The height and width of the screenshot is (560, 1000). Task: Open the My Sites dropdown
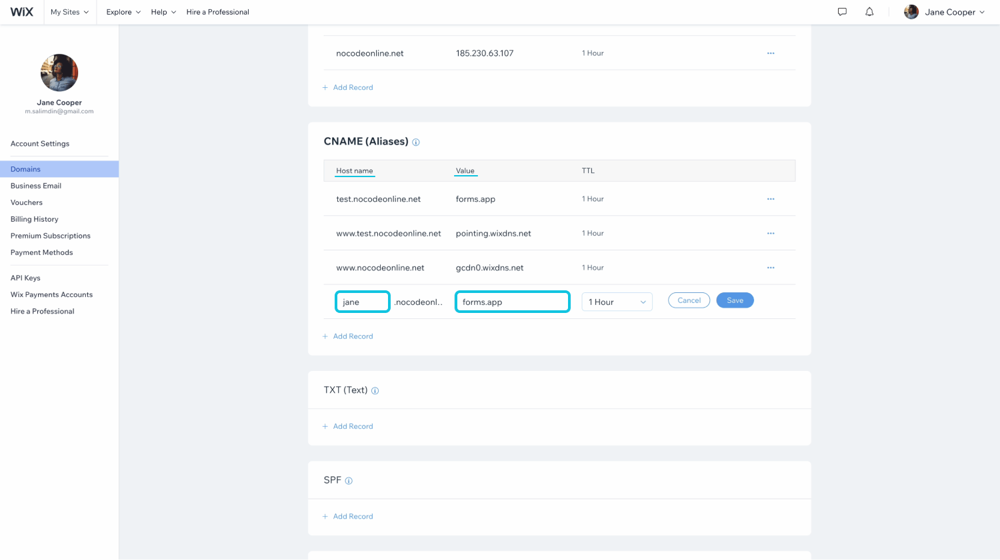(x=69, y=12)
